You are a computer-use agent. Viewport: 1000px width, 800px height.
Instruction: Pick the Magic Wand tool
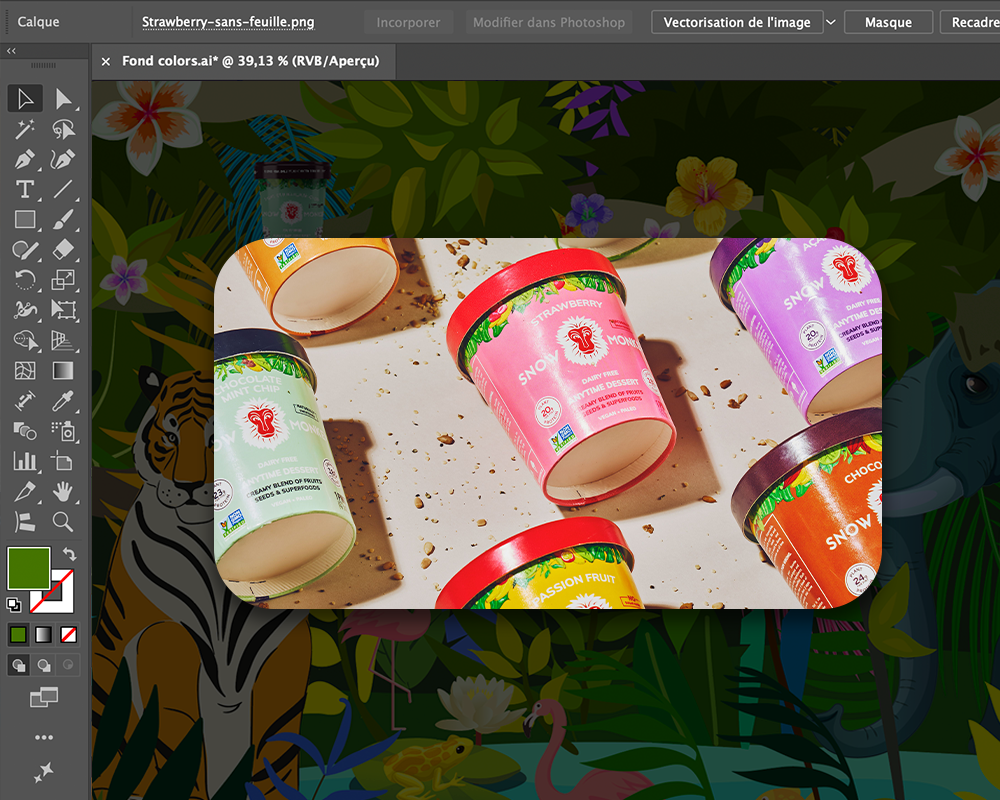(25, 130)
